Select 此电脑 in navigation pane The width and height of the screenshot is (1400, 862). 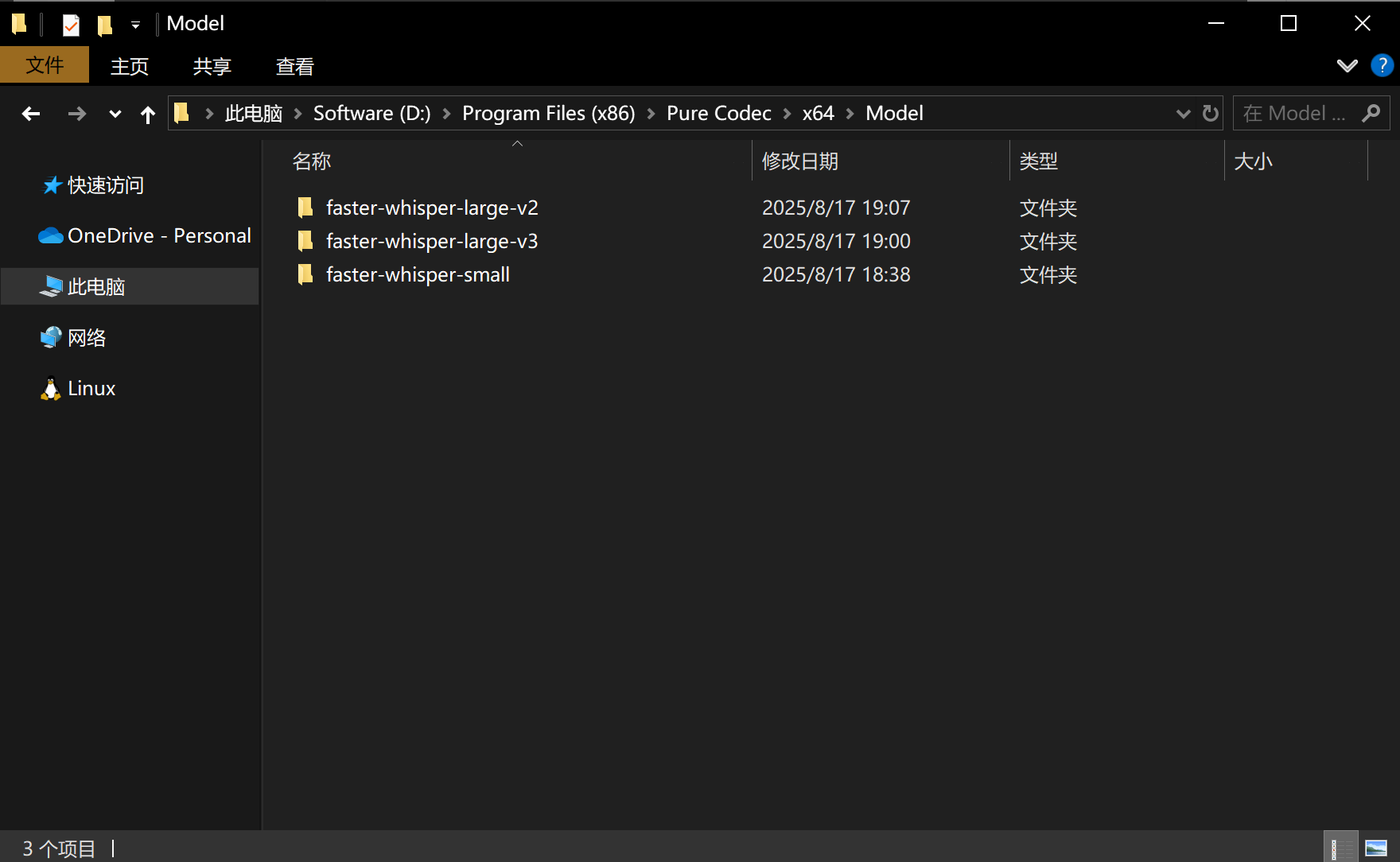click(96, 286)
